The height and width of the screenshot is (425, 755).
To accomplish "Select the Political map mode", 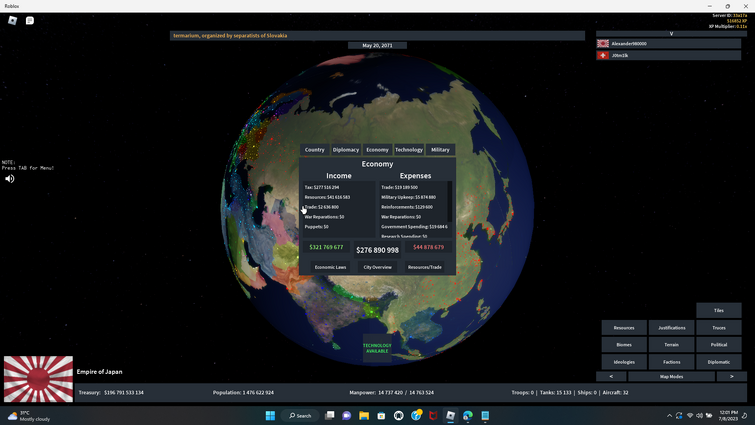I will (718, 345).
